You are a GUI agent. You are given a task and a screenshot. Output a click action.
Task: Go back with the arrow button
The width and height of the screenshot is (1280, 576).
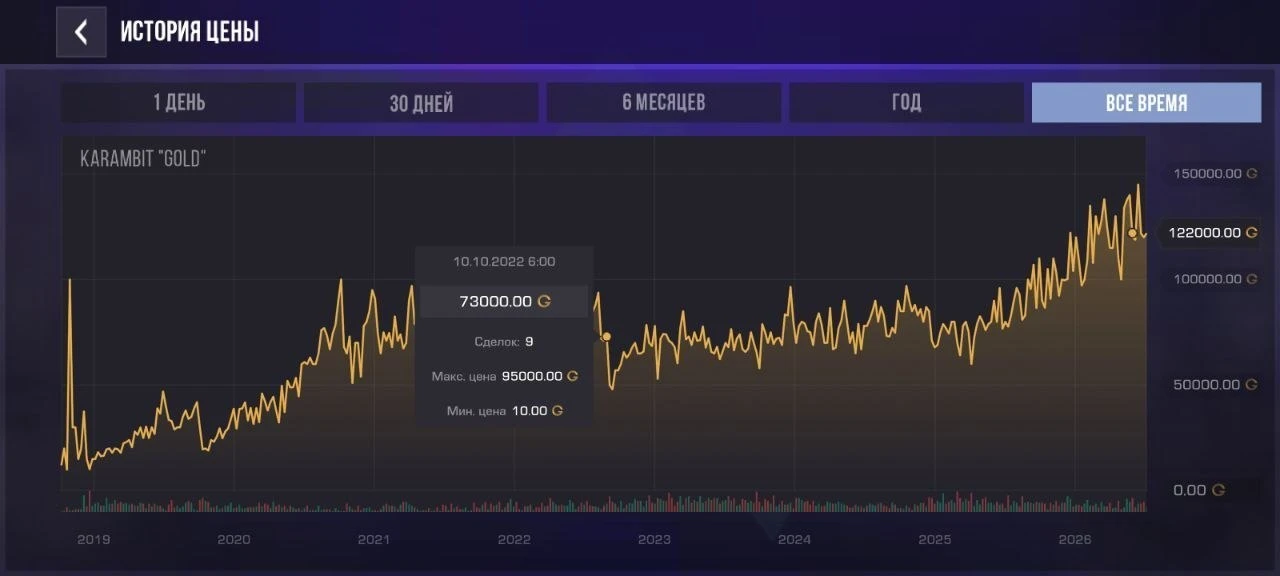[81, 32]
